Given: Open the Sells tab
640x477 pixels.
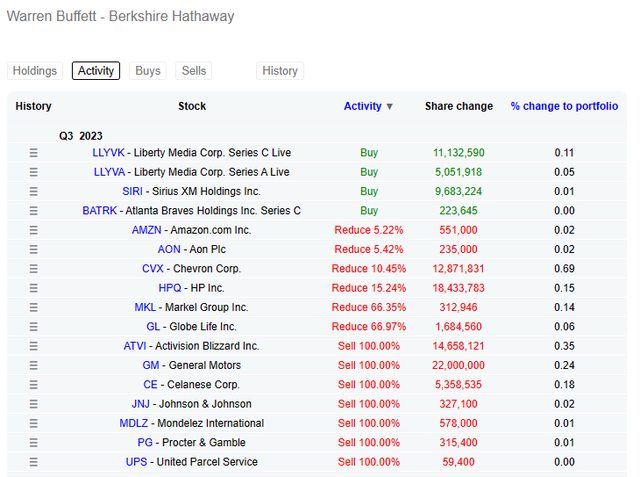Looking at the screenshot, I should click(x=194, y=71).
